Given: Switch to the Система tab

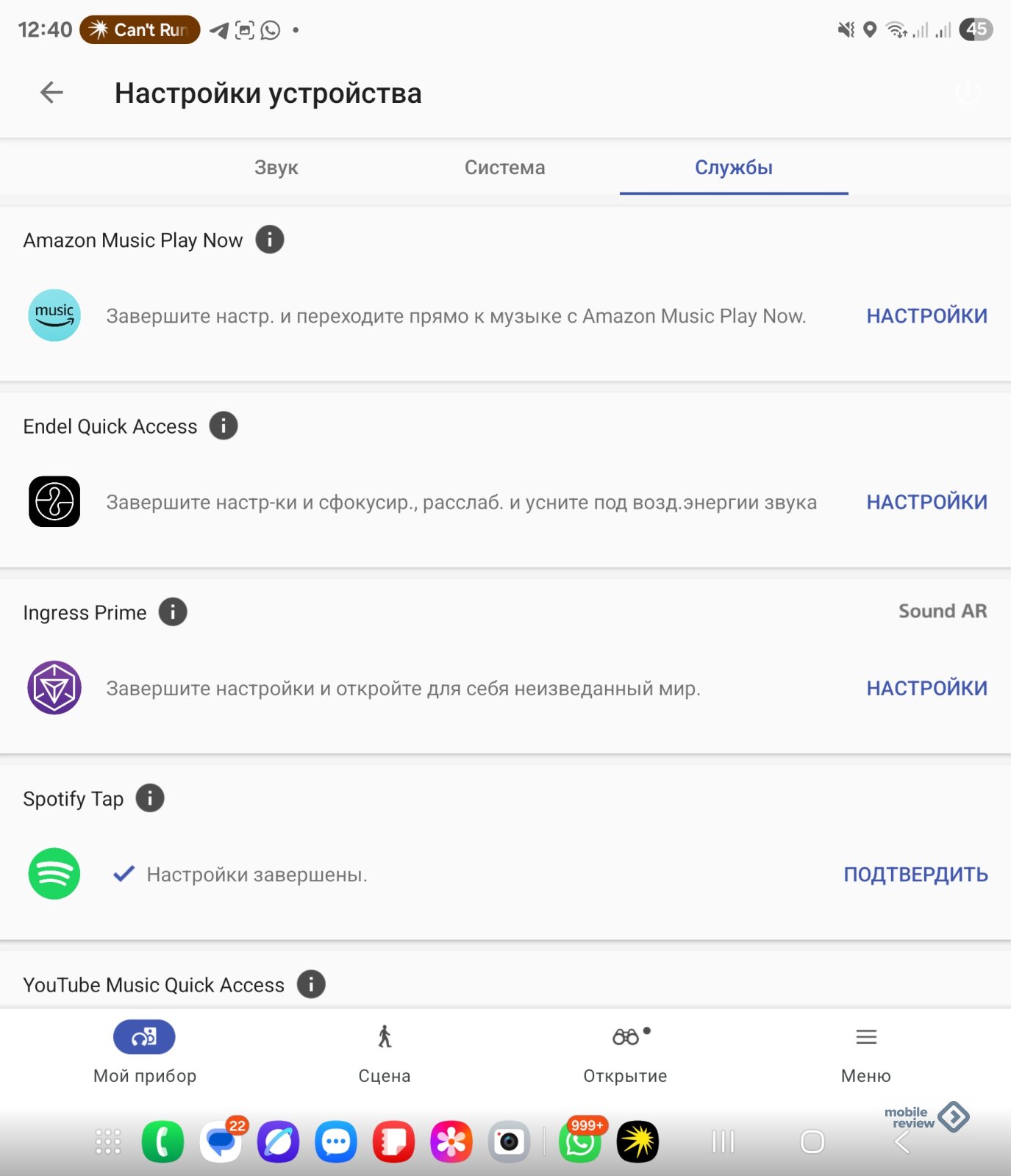Looking at the screenshot, I should (x=505, y=168).
